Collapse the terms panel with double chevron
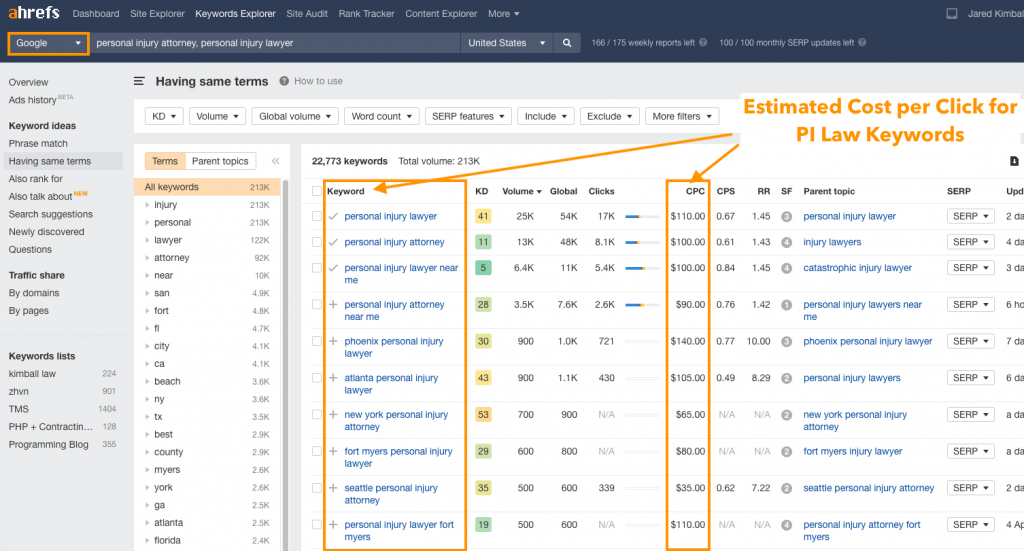1024x551 pixels. point(276,161)
